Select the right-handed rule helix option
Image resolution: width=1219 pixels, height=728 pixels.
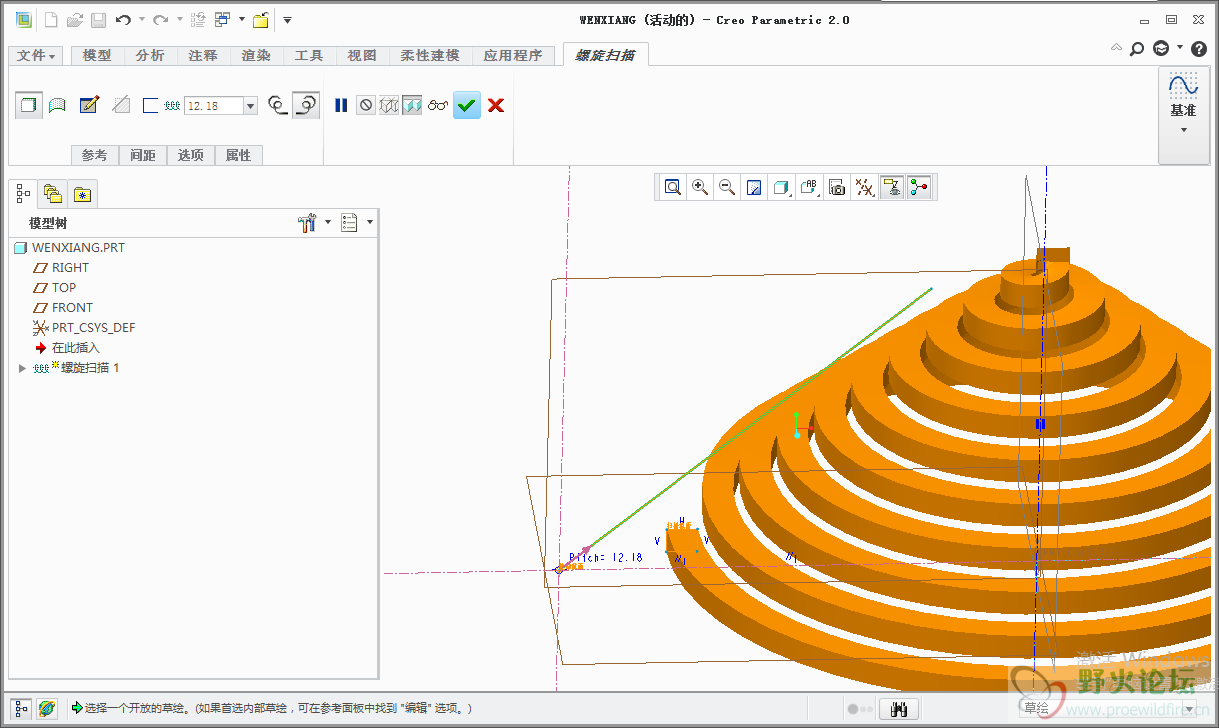point(306,105)
